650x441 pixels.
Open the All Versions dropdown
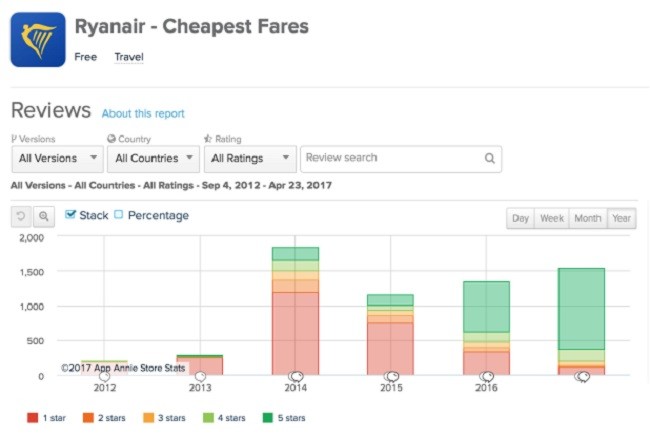(58, 159)
